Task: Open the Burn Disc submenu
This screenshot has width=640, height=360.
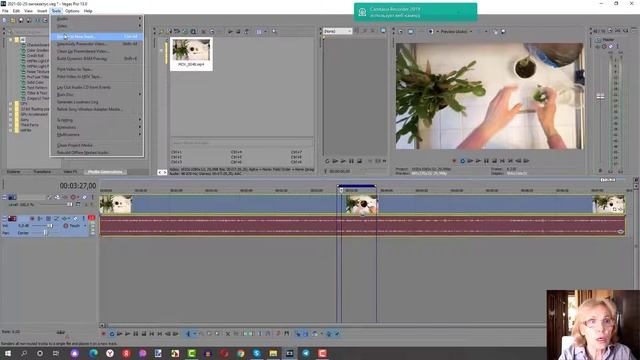Action: click(97, 95)
